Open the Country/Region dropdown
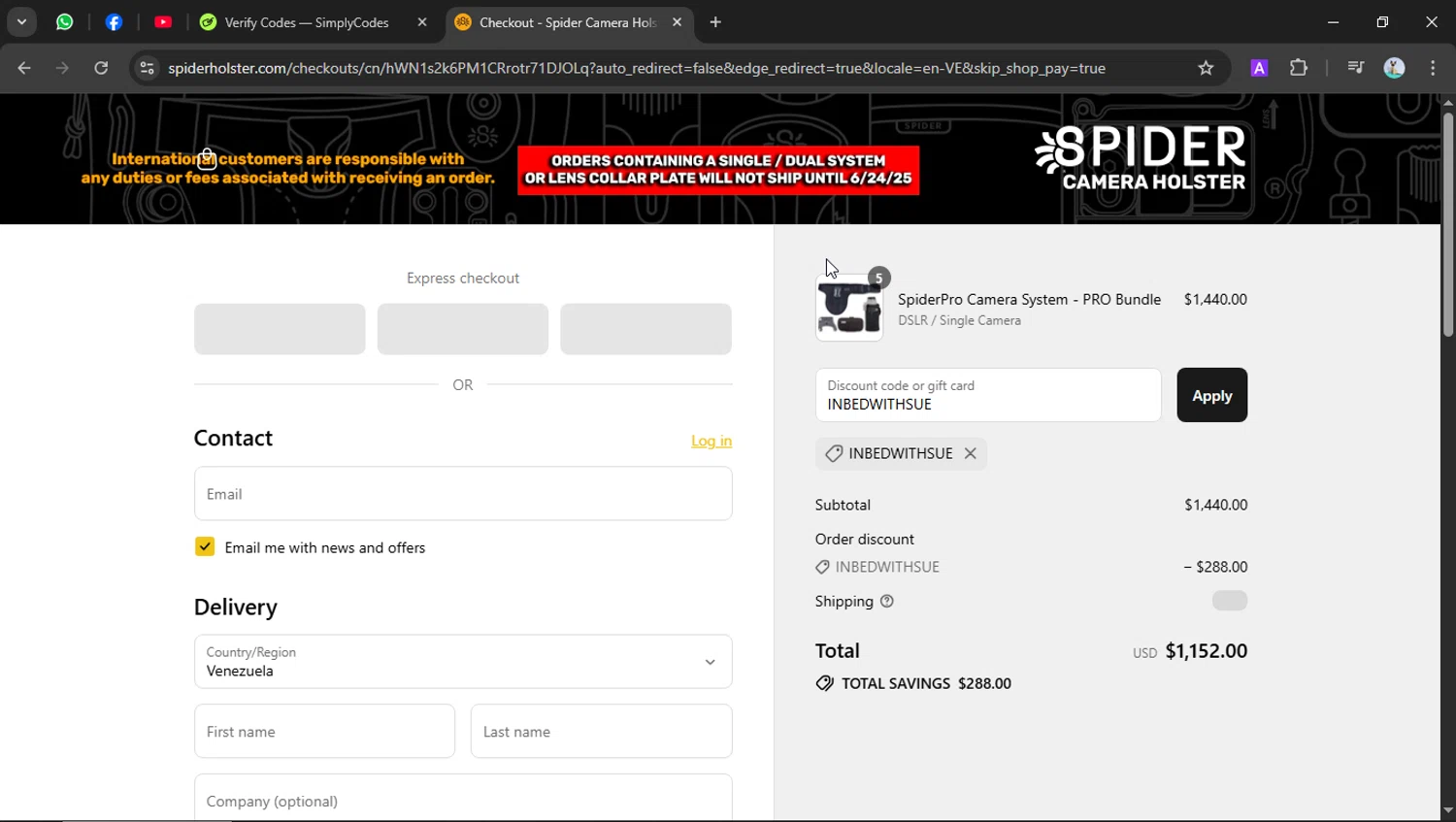The width and height of the screenshot is (1456, 822). [463, 662]
